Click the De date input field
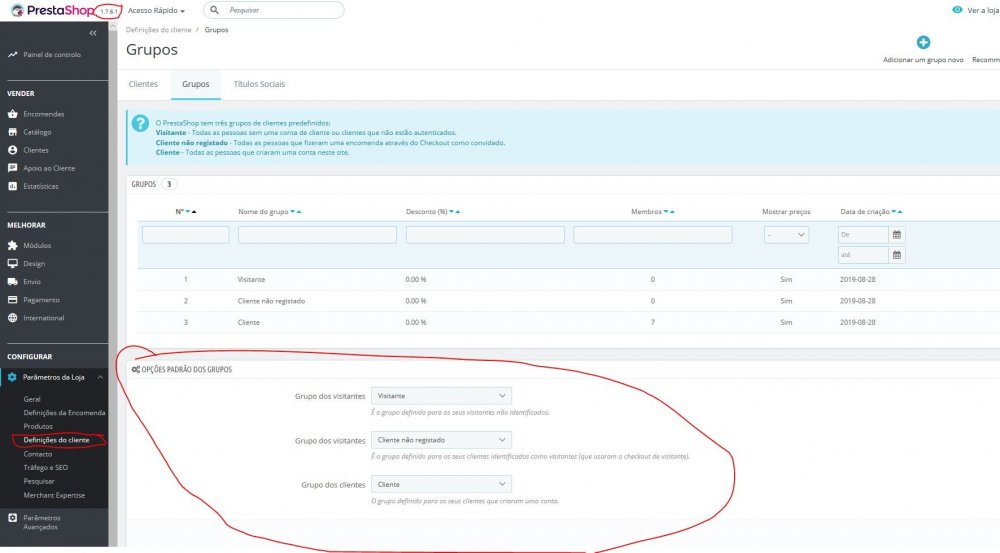Image resolution: width=1000 pixels, height=553 pixels. [863, 235]
